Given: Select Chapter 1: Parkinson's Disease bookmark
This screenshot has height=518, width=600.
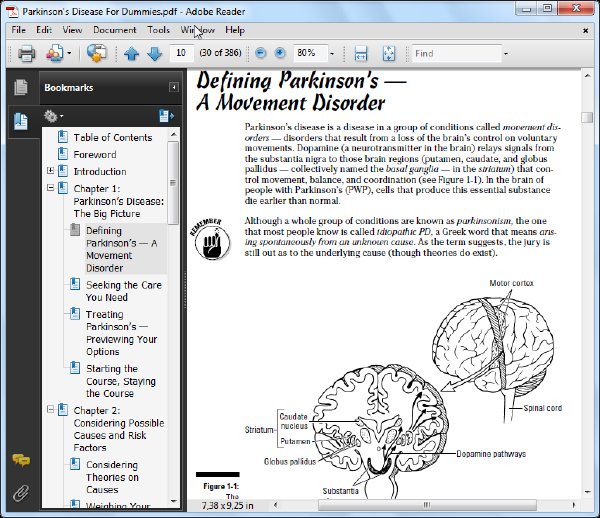Looking at the screenshot, I should 119,201.
